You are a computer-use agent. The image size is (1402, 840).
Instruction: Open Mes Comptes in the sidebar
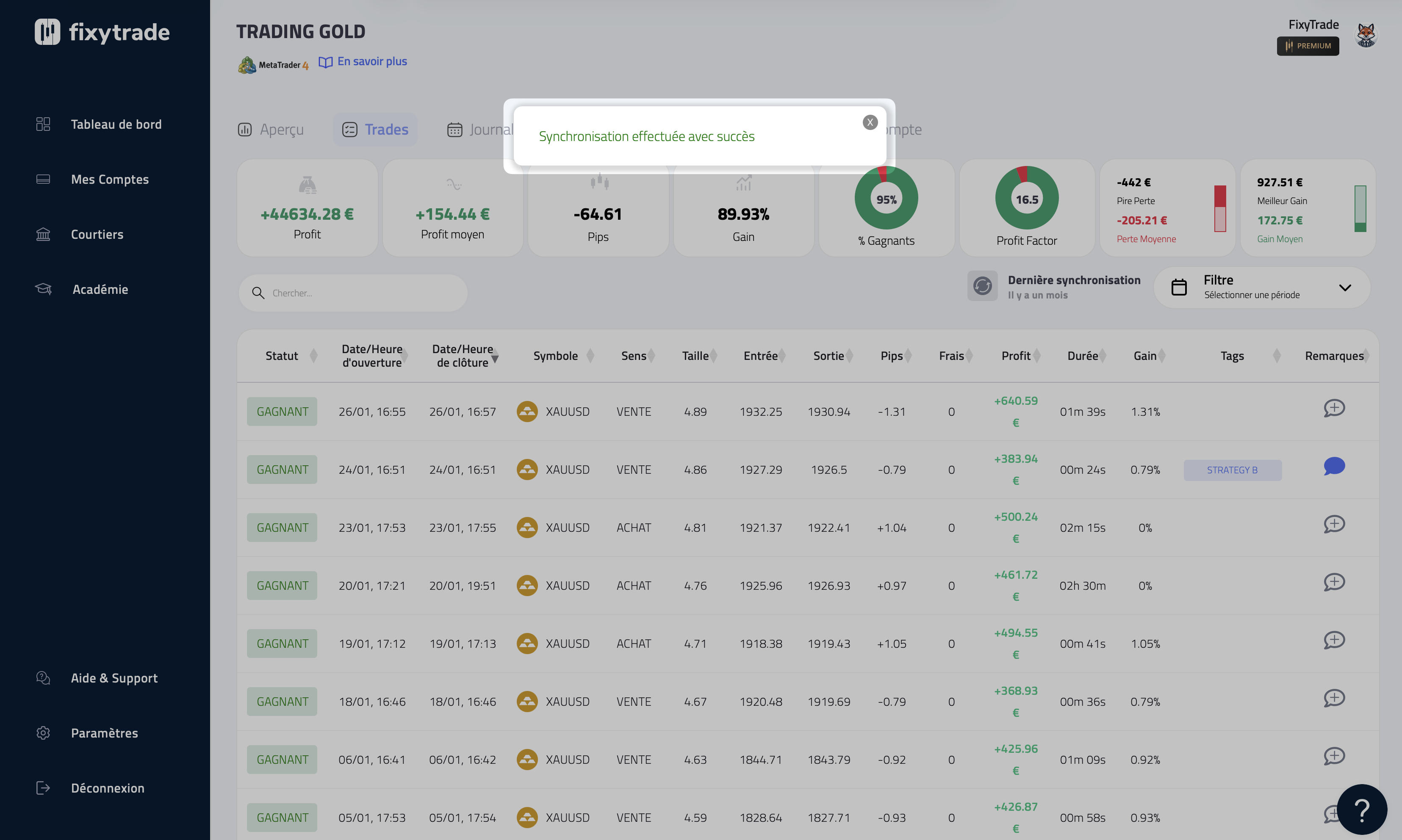tap(110, 180)
